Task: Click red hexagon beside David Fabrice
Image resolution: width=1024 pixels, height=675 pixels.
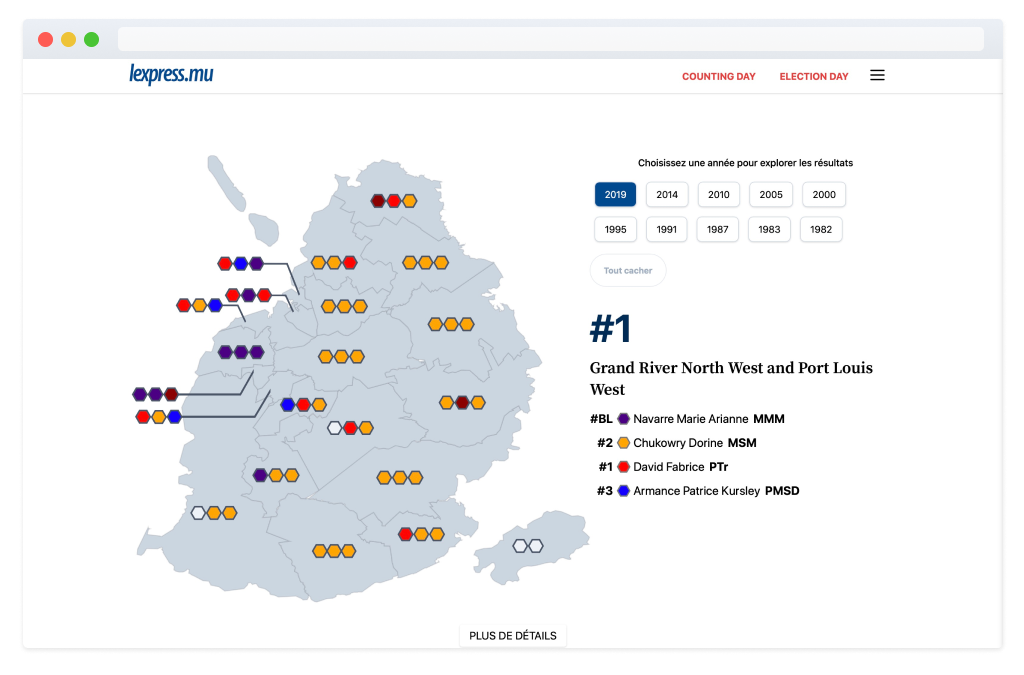Action: 623,467
